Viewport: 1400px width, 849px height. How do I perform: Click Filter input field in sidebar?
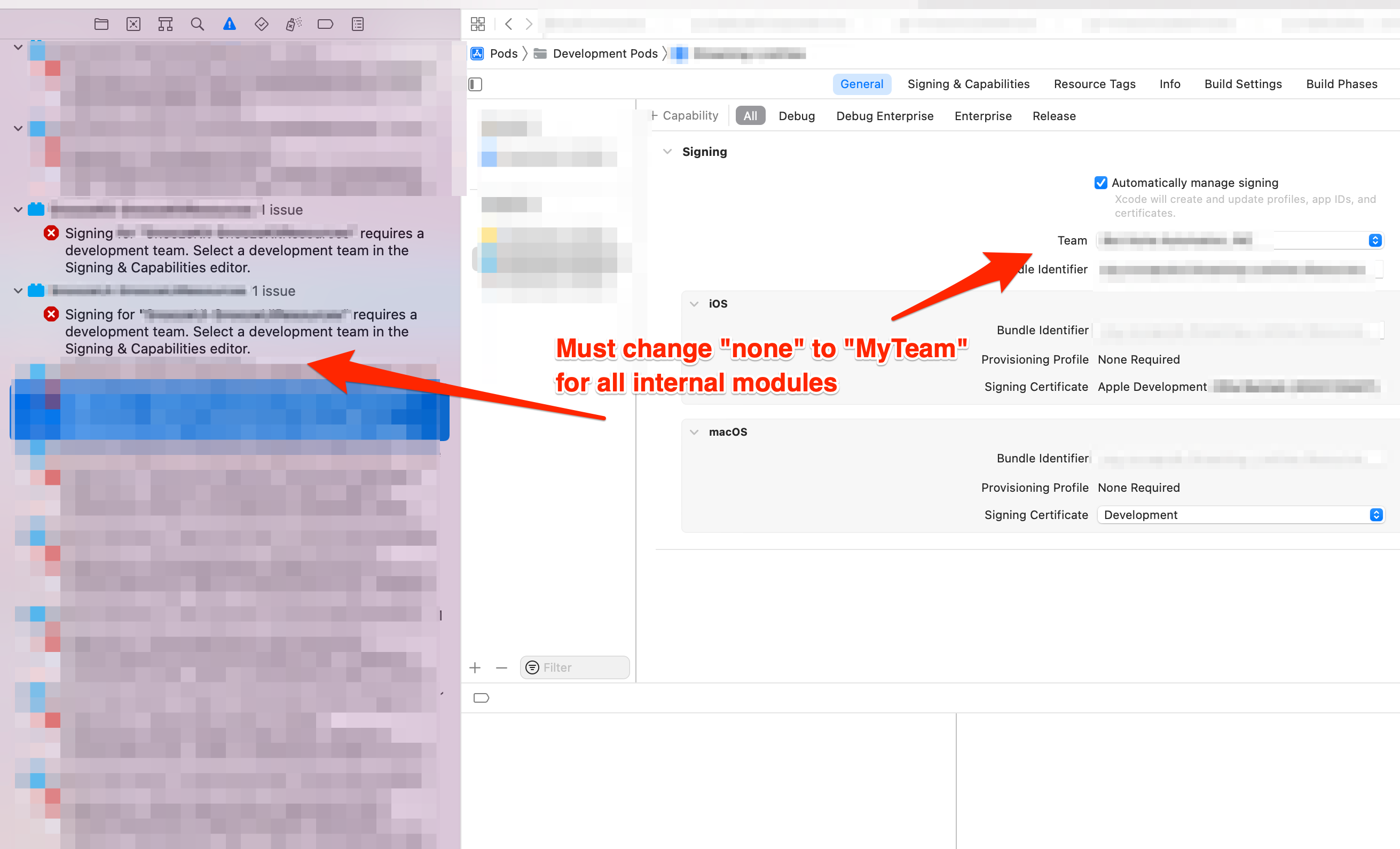pos(575,666)
